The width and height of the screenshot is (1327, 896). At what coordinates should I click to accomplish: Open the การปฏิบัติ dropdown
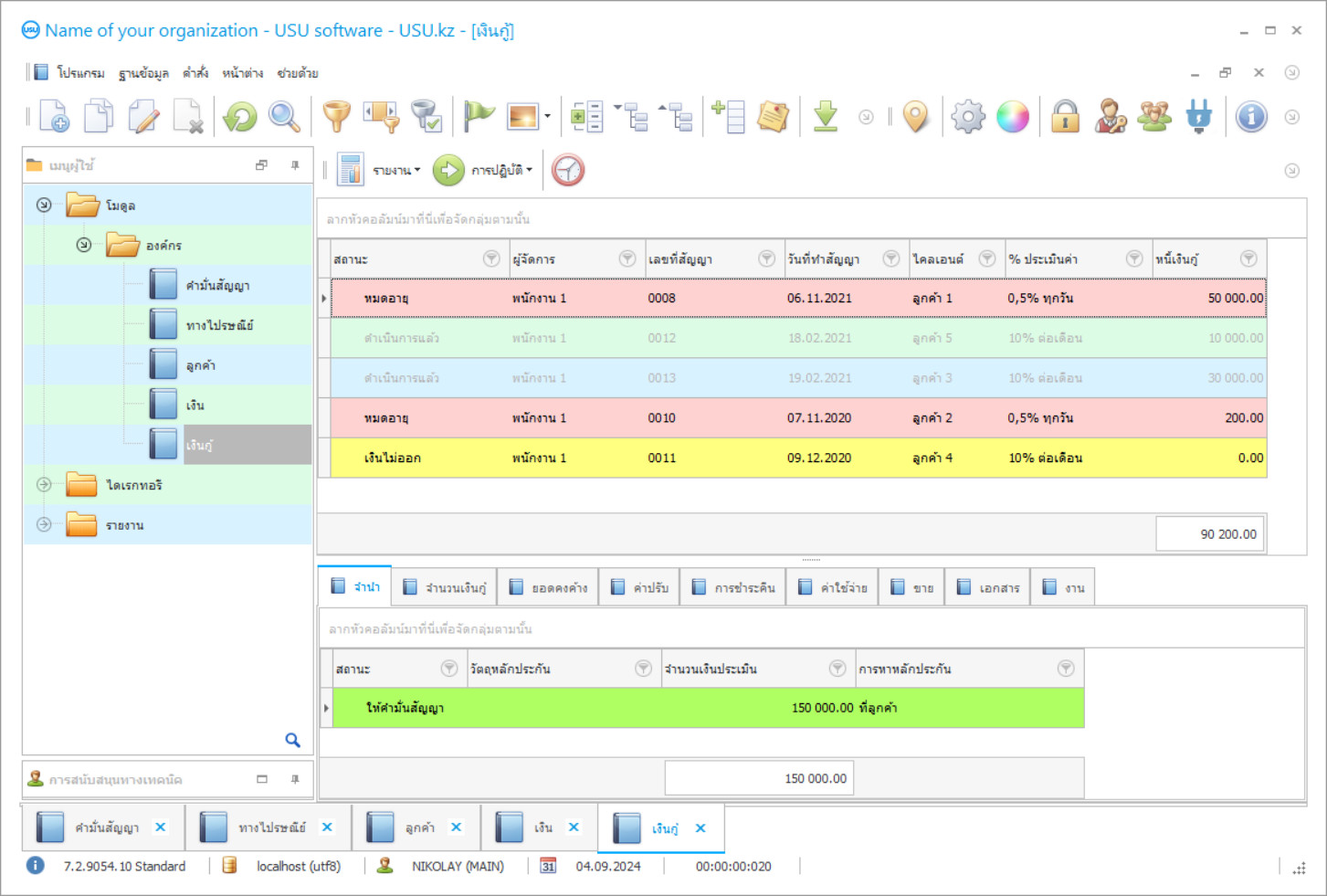pyautogui.click(x=500, y=171)
